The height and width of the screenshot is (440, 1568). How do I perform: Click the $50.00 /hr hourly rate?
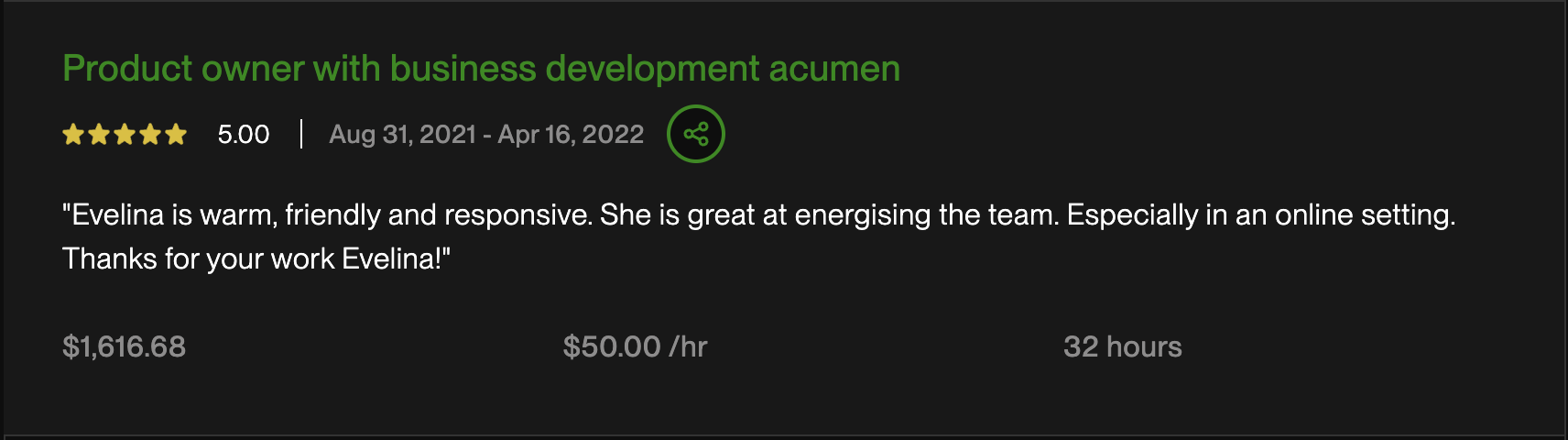click(635, 346)
